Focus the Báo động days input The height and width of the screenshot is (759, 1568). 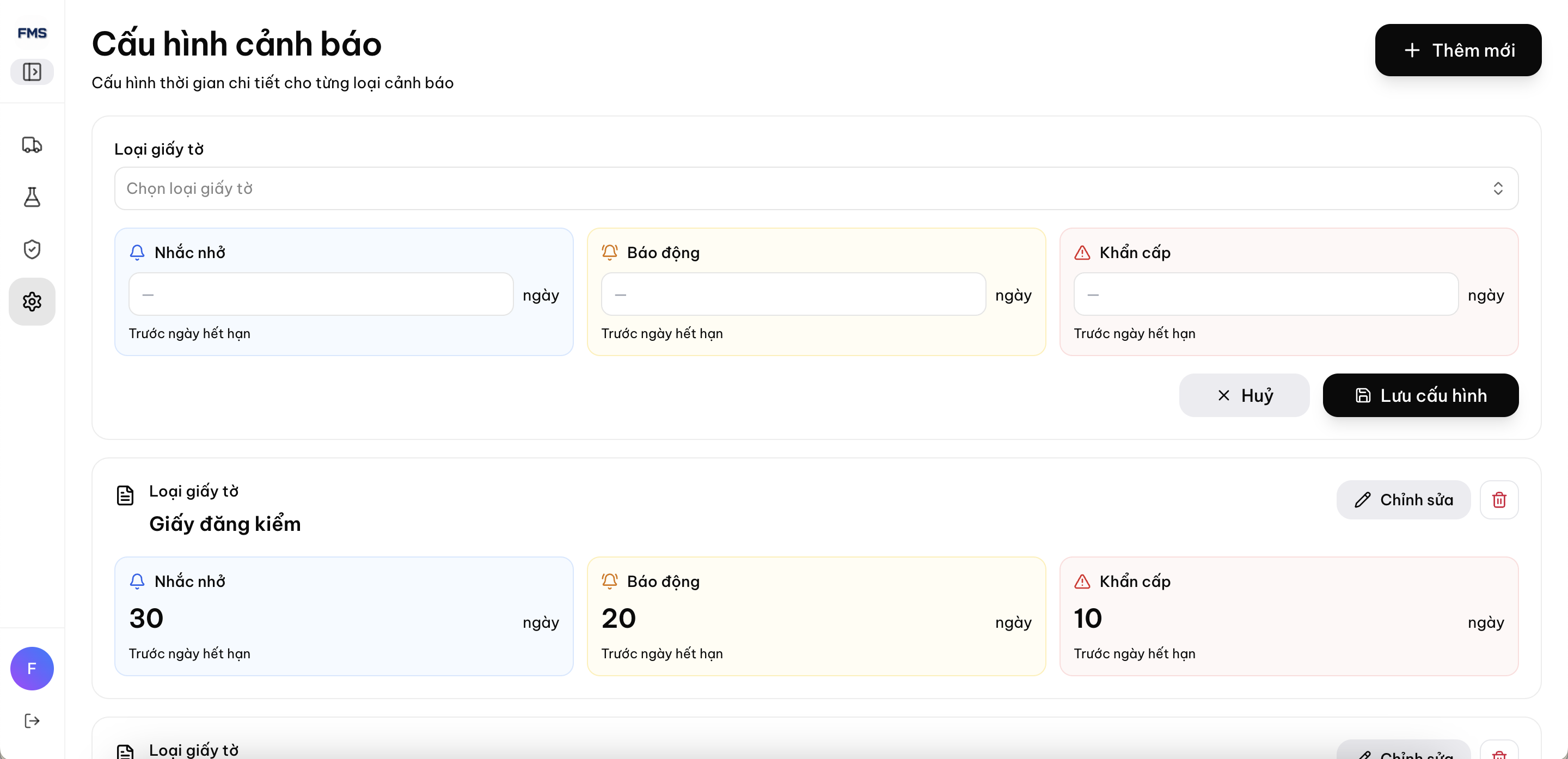coord(793,295)
